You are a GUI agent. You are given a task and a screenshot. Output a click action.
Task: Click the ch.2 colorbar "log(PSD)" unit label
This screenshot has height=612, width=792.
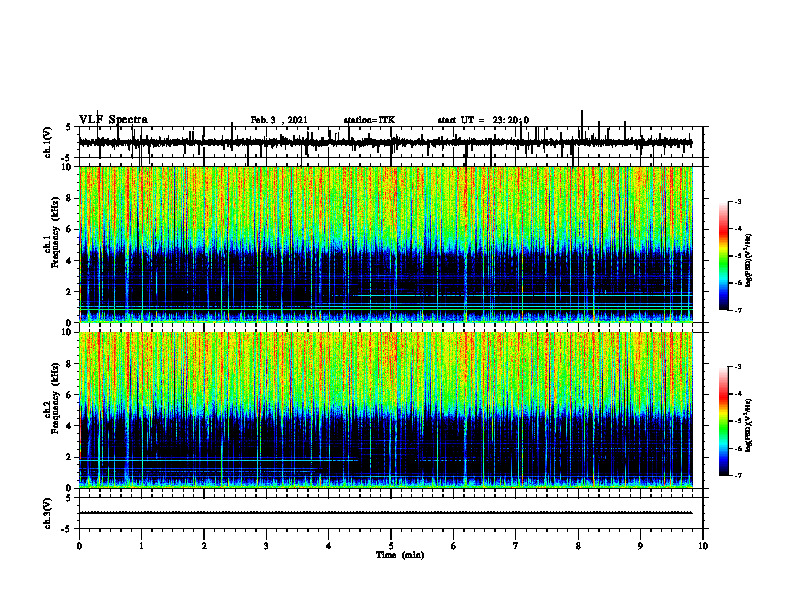[749, 425]
